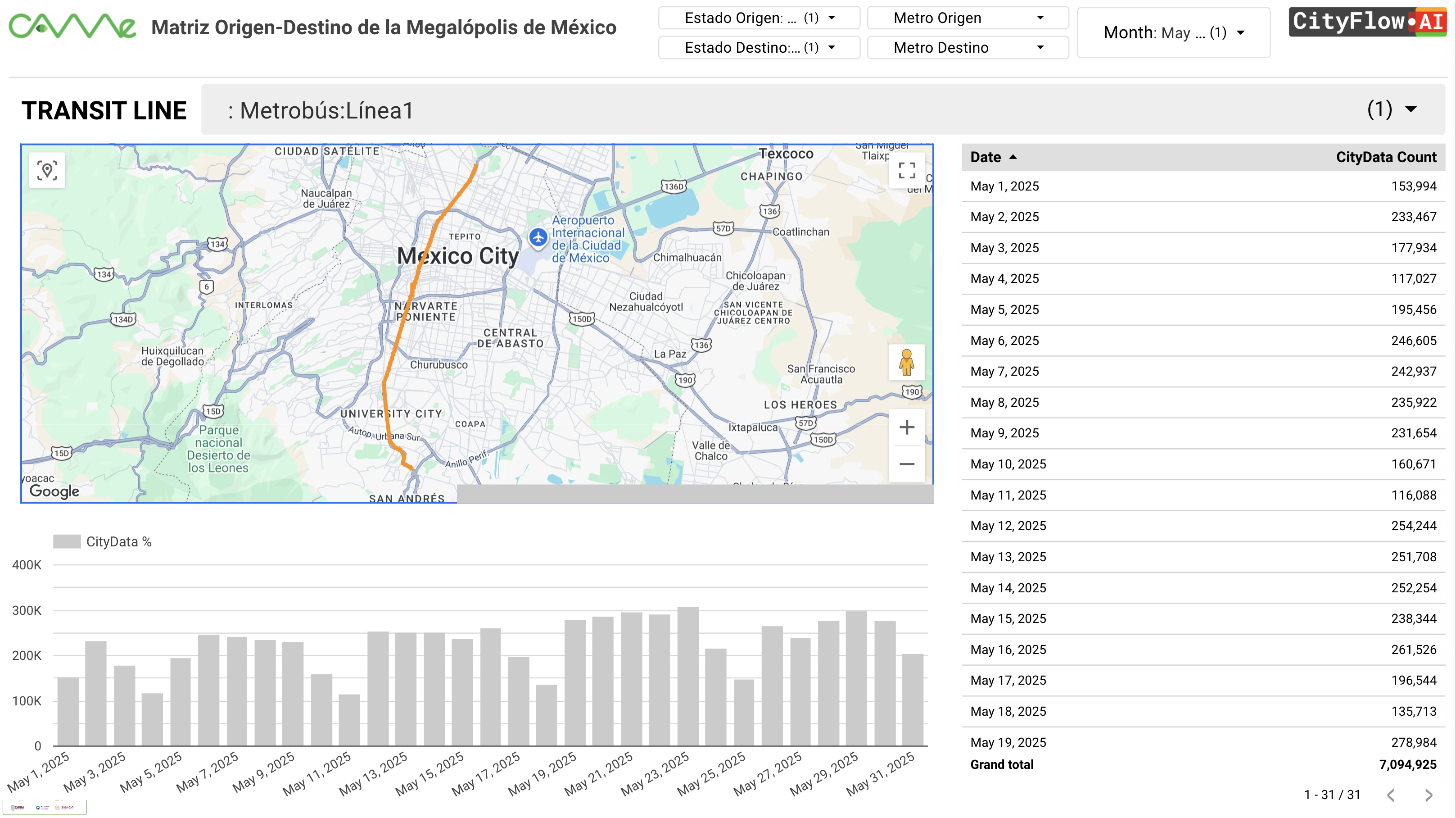Click the May 11, 2025 chart bar
This screenshot has width=1456, height=818.
pyautogui.click(x=349, y=720)
